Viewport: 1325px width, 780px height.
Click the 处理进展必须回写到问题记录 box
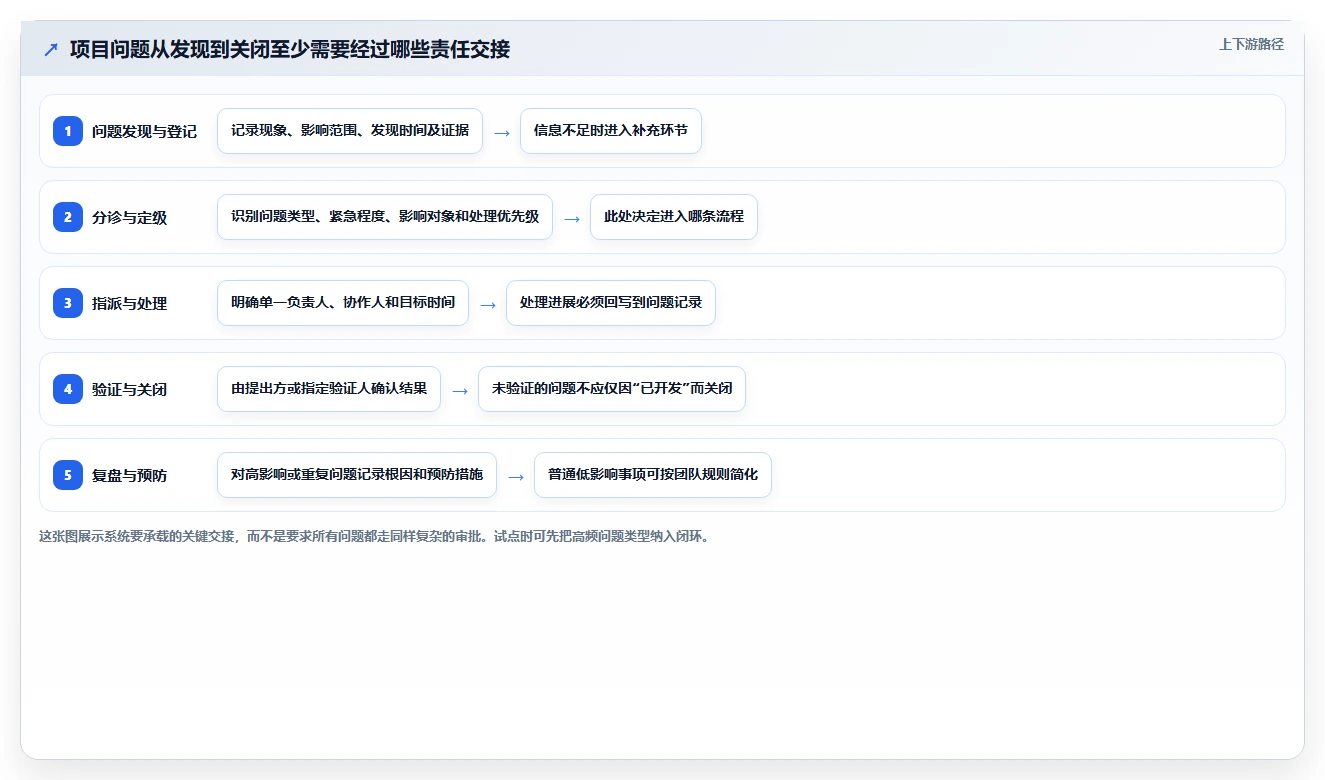611,303
